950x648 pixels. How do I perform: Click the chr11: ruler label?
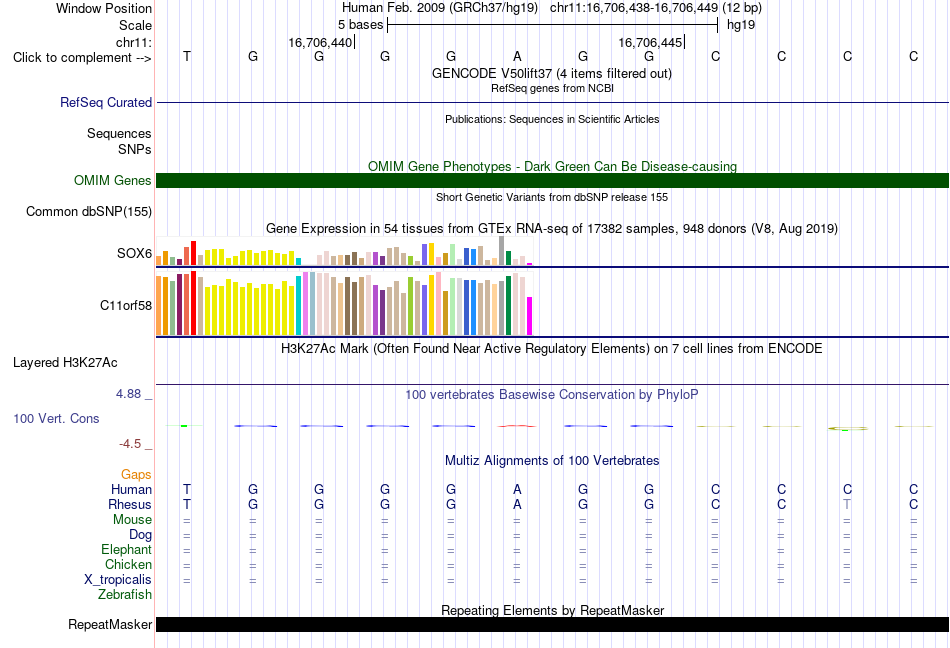point(134,42)
